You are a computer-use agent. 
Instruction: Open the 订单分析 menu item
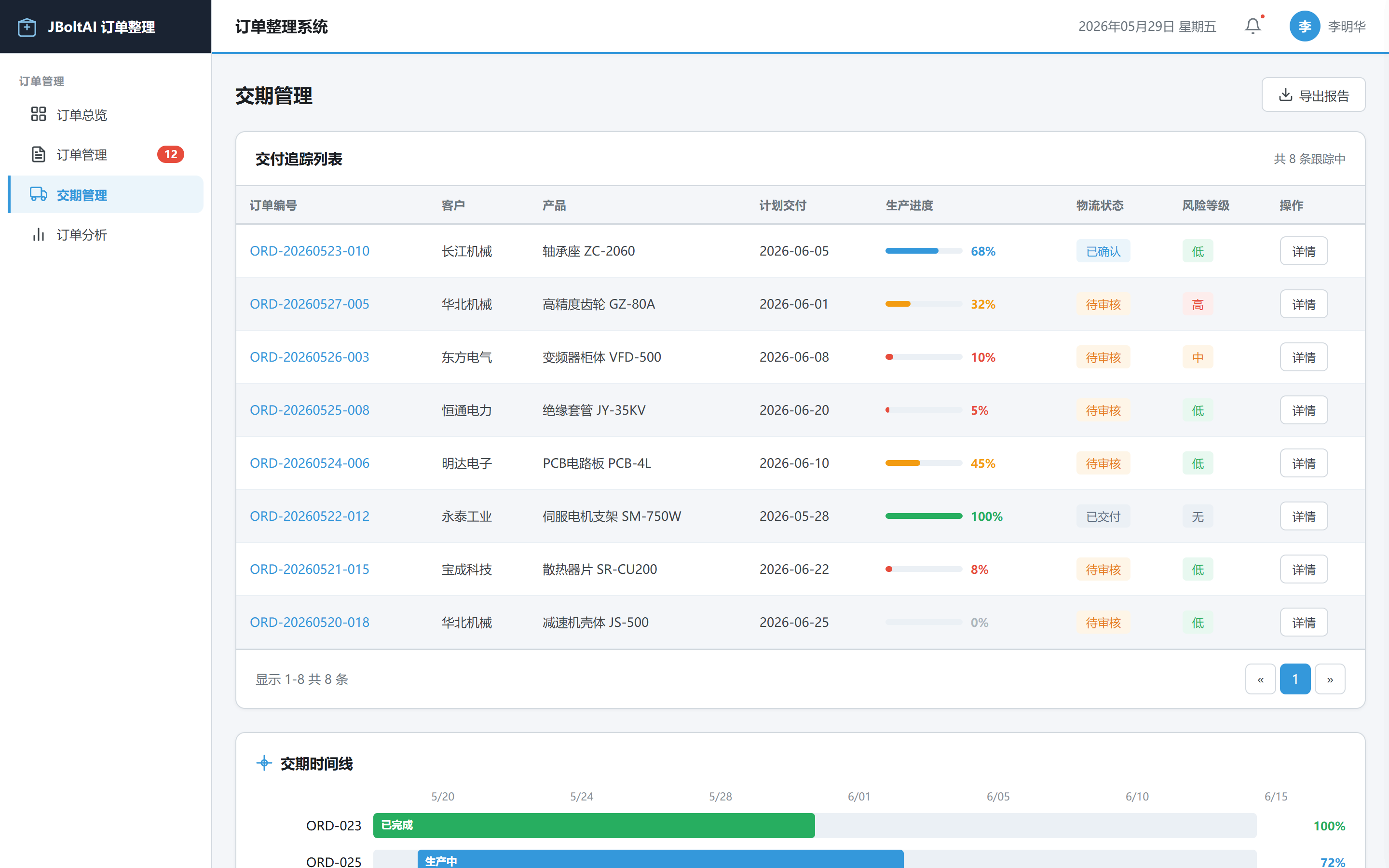[106, 234]
